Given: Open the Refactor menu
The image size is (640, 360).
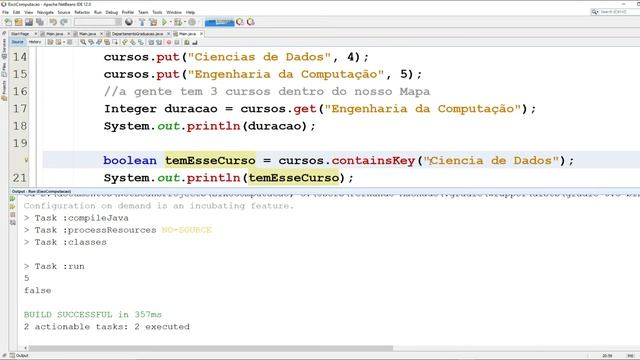Looking at the screenshot, I should 82,12.
